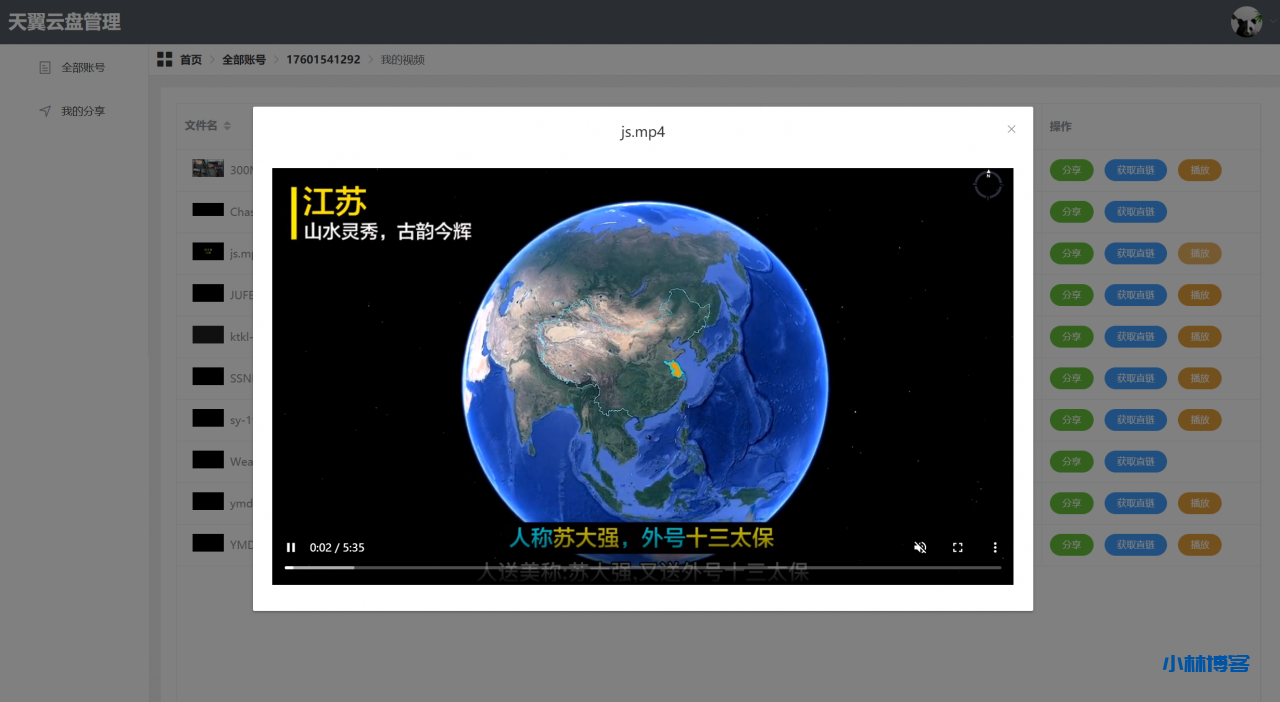Viewport: 1280px width, 702px height.
Task: Pause the js.mp4 video playback
Action: [x=291, y=548]
